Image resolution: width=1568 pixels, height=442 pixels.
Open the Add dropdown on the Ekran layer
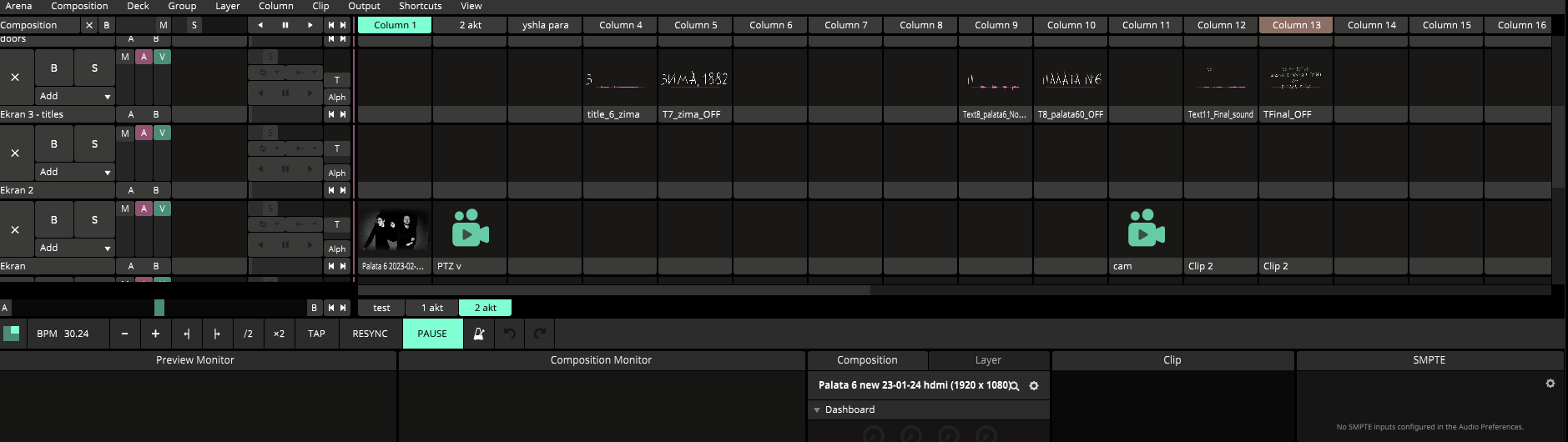tap(75, 248)
